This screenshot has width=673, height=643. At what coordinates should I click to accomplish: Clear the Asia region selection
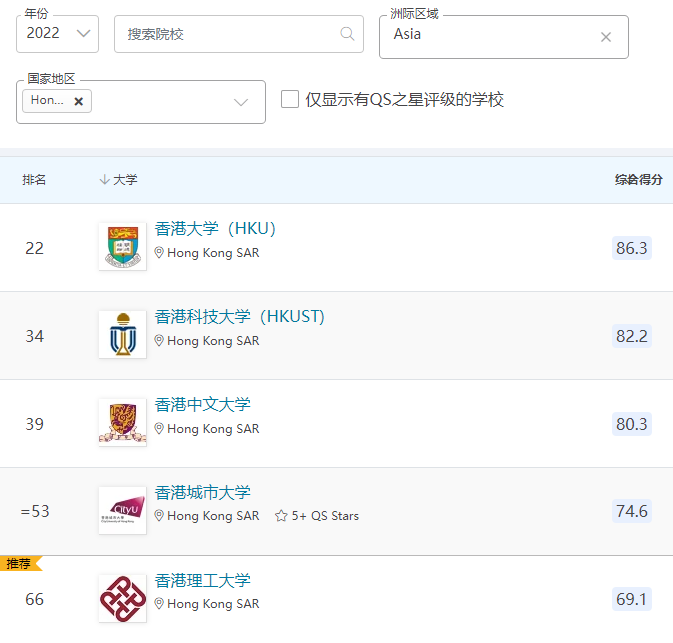[605, 37]
